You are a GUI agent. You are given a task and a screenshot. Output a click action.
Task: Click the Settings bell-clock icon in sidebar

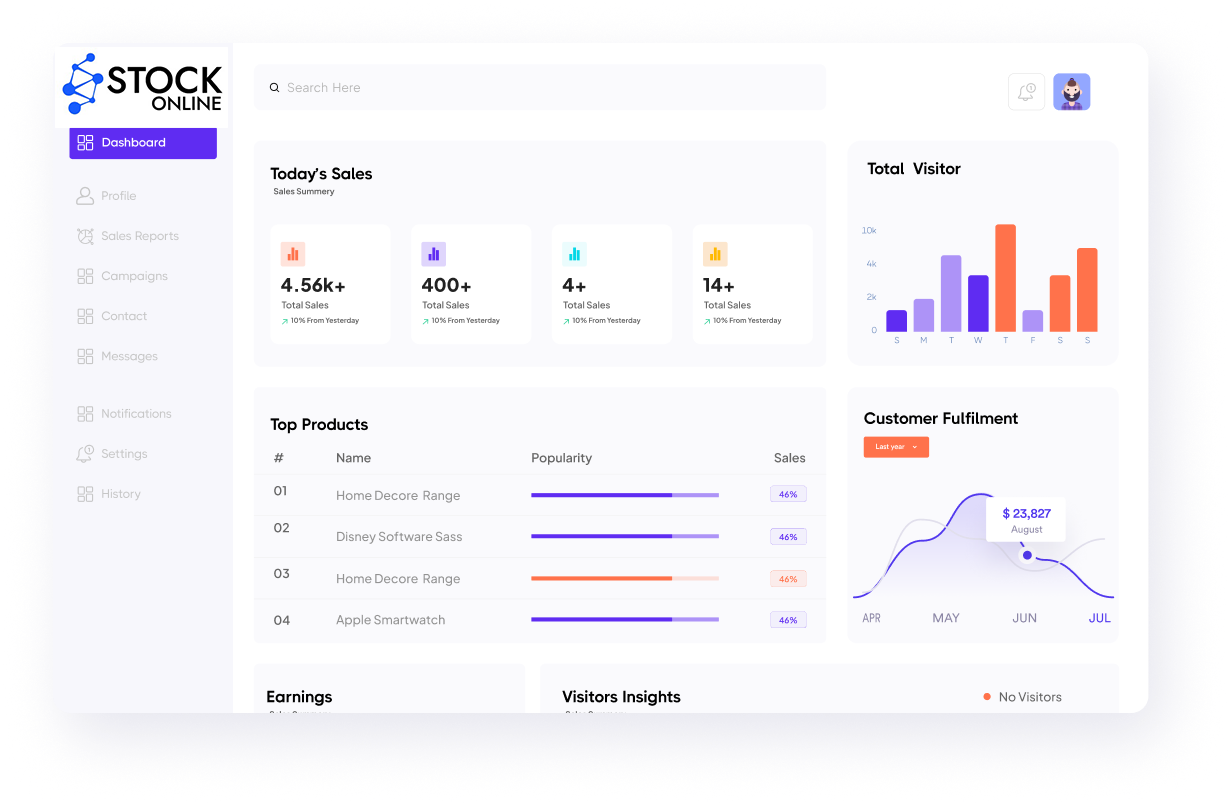click(x=85, y=454)
